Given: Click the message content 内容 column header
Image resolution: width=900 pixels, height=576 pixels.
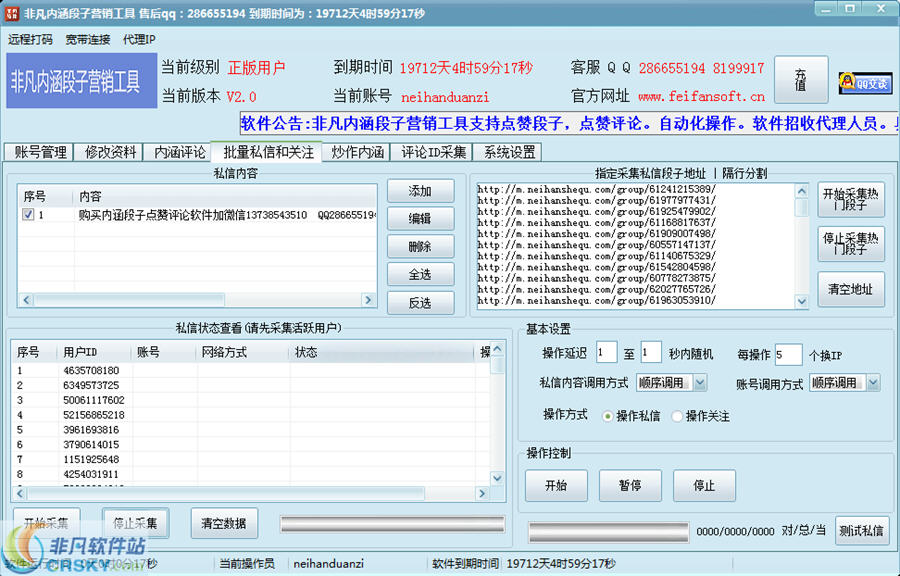Looking at the screenshot, I should tap(225, 197).
